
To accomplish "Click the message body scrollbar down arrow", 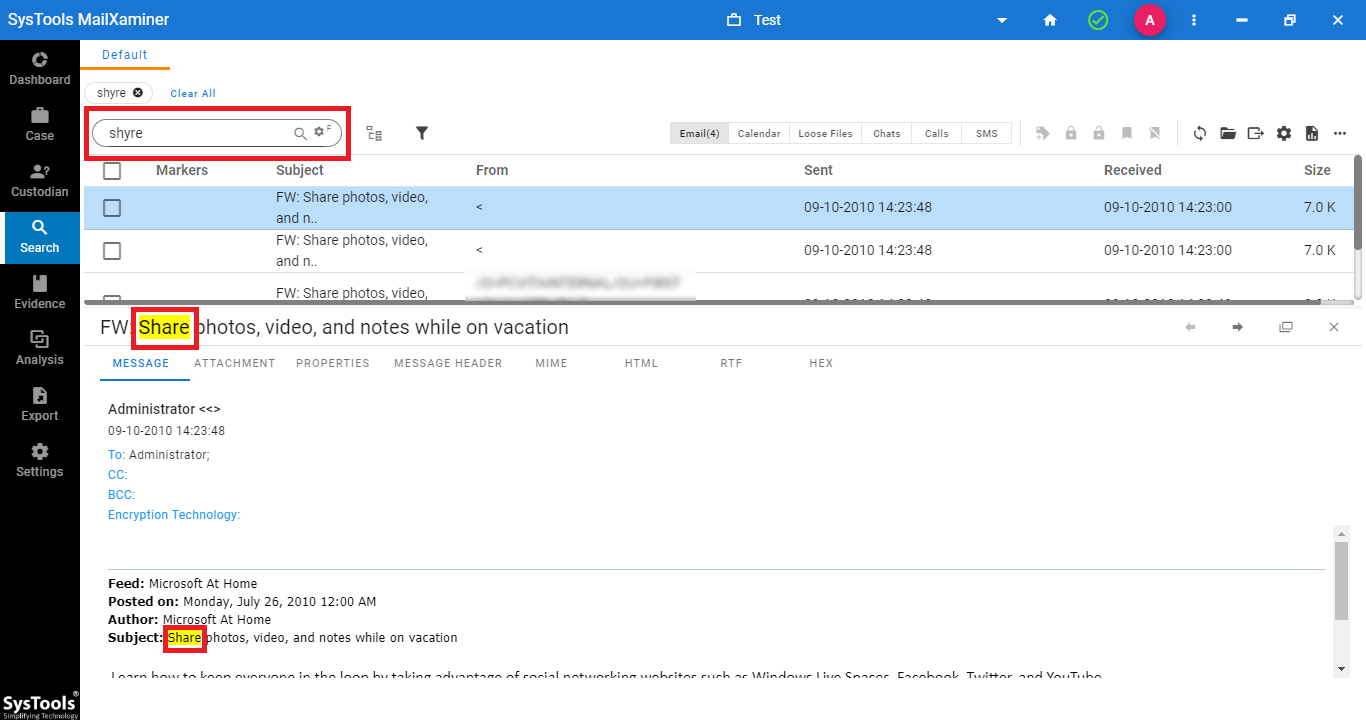I will (1341, 668).
